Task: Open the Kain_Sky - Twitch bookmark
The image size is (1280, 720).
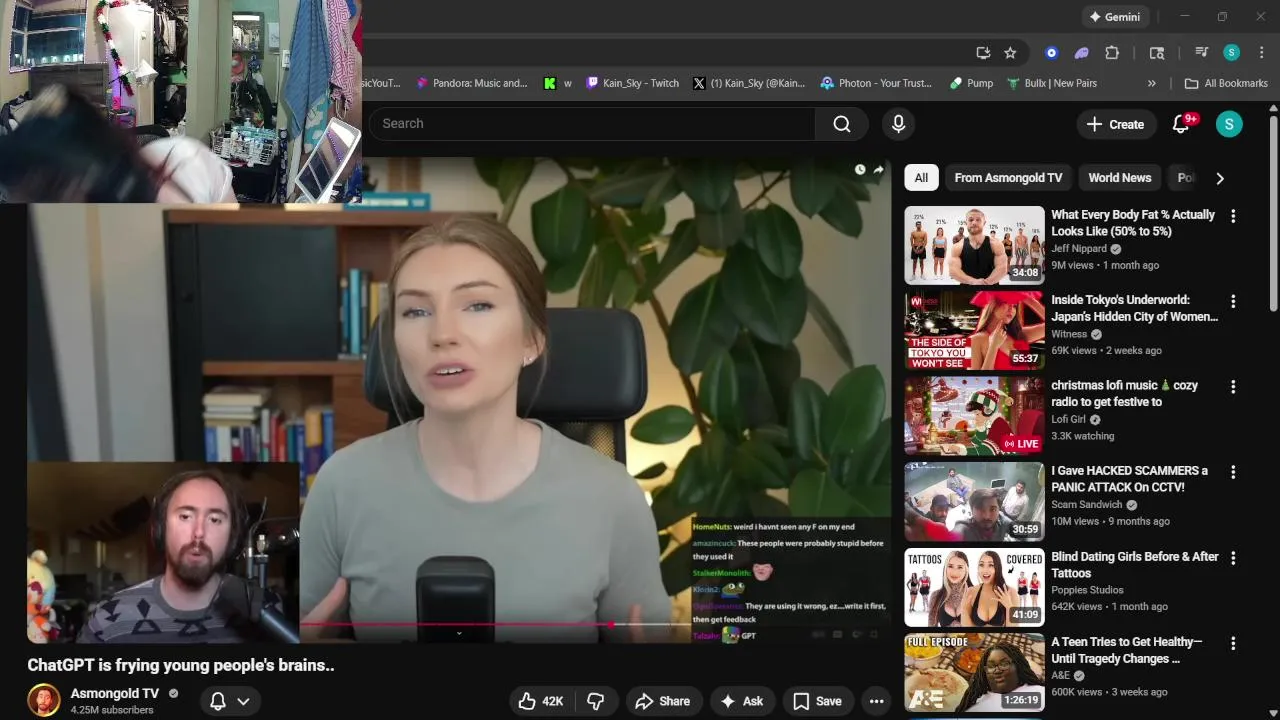Action: coord(632,83)
